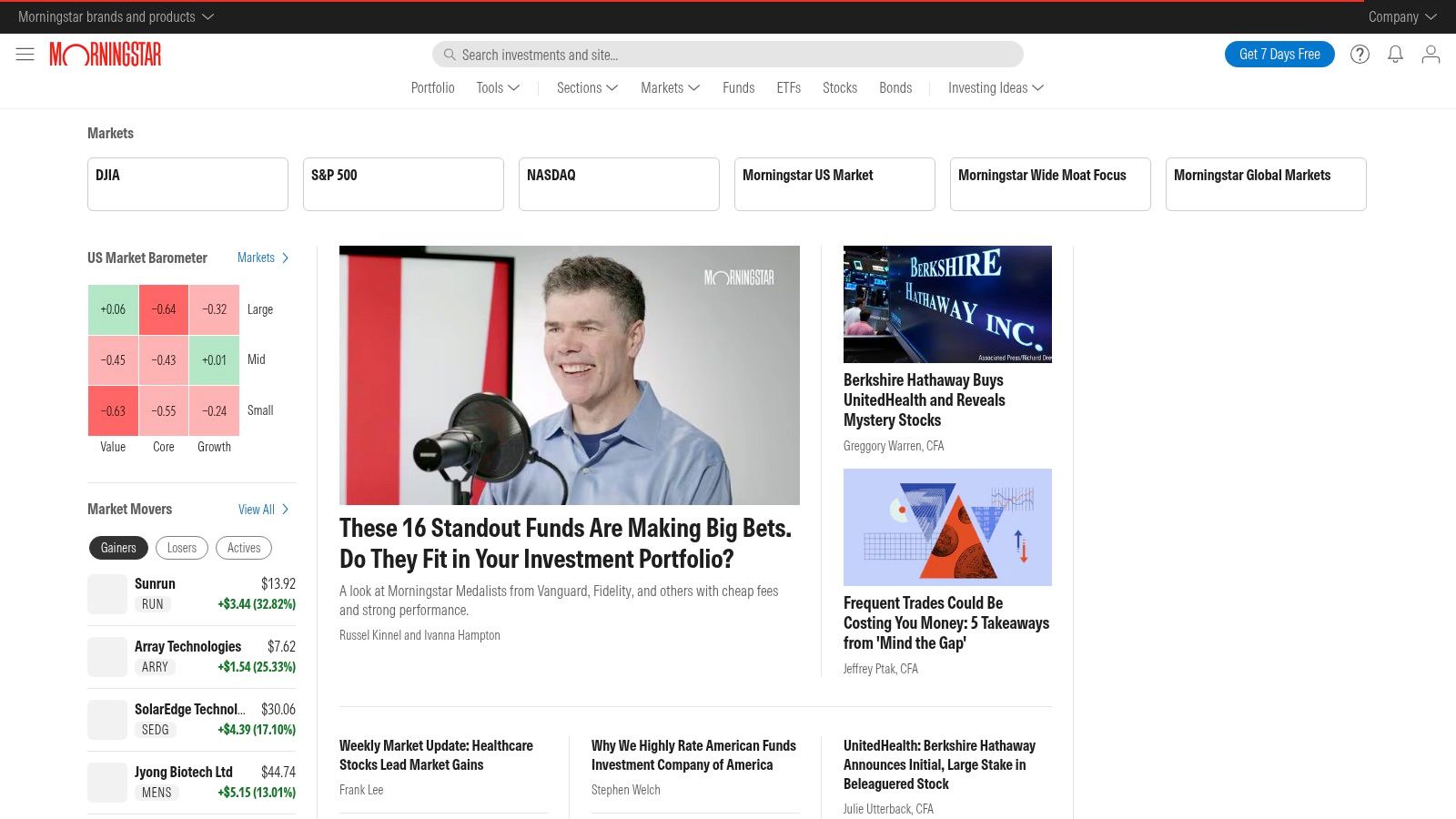Click the Large Core -0.64 barometer cell
The height and width of the screenshot is (819, 1456).
(164, 309)
